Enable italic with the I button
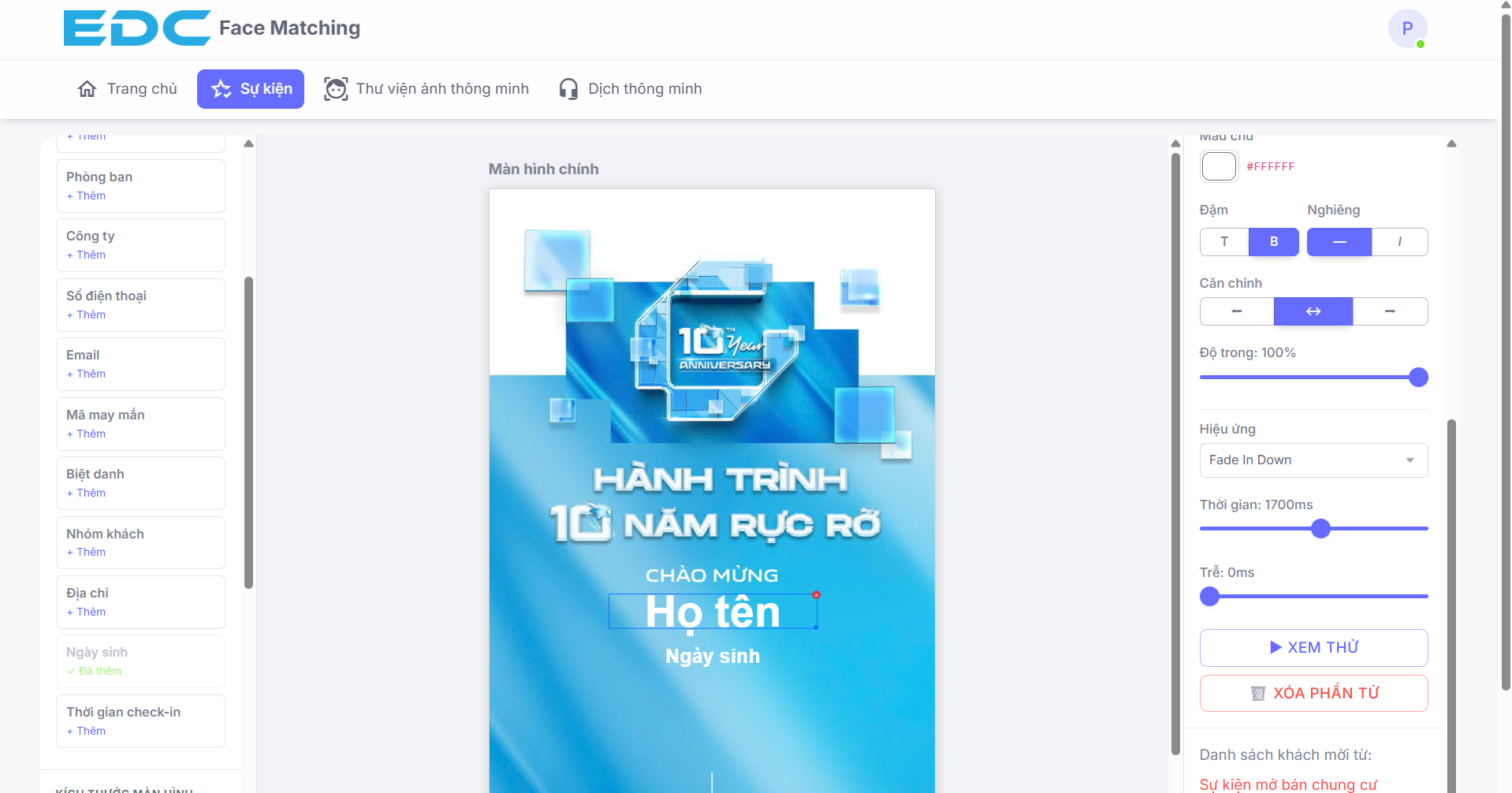 [1399, 242]
